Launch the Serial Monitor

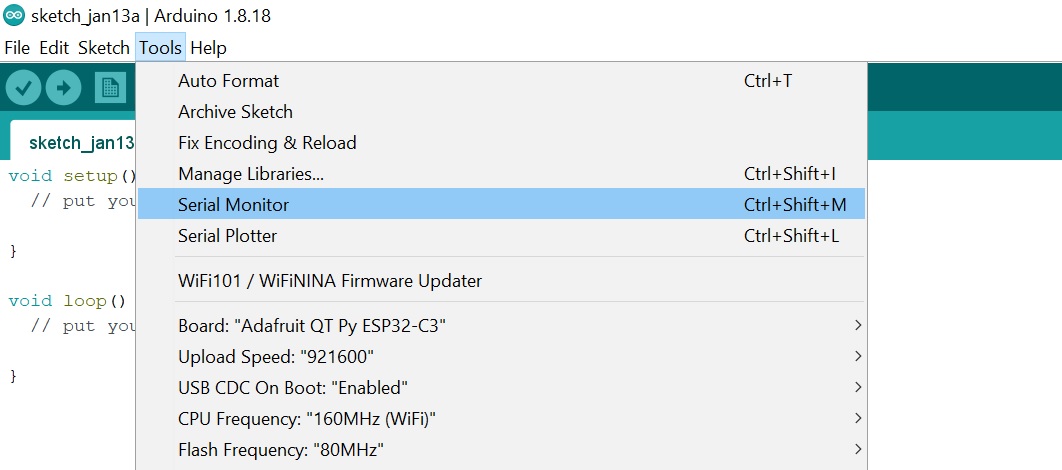pyautogui.click(x=233, y=204)
